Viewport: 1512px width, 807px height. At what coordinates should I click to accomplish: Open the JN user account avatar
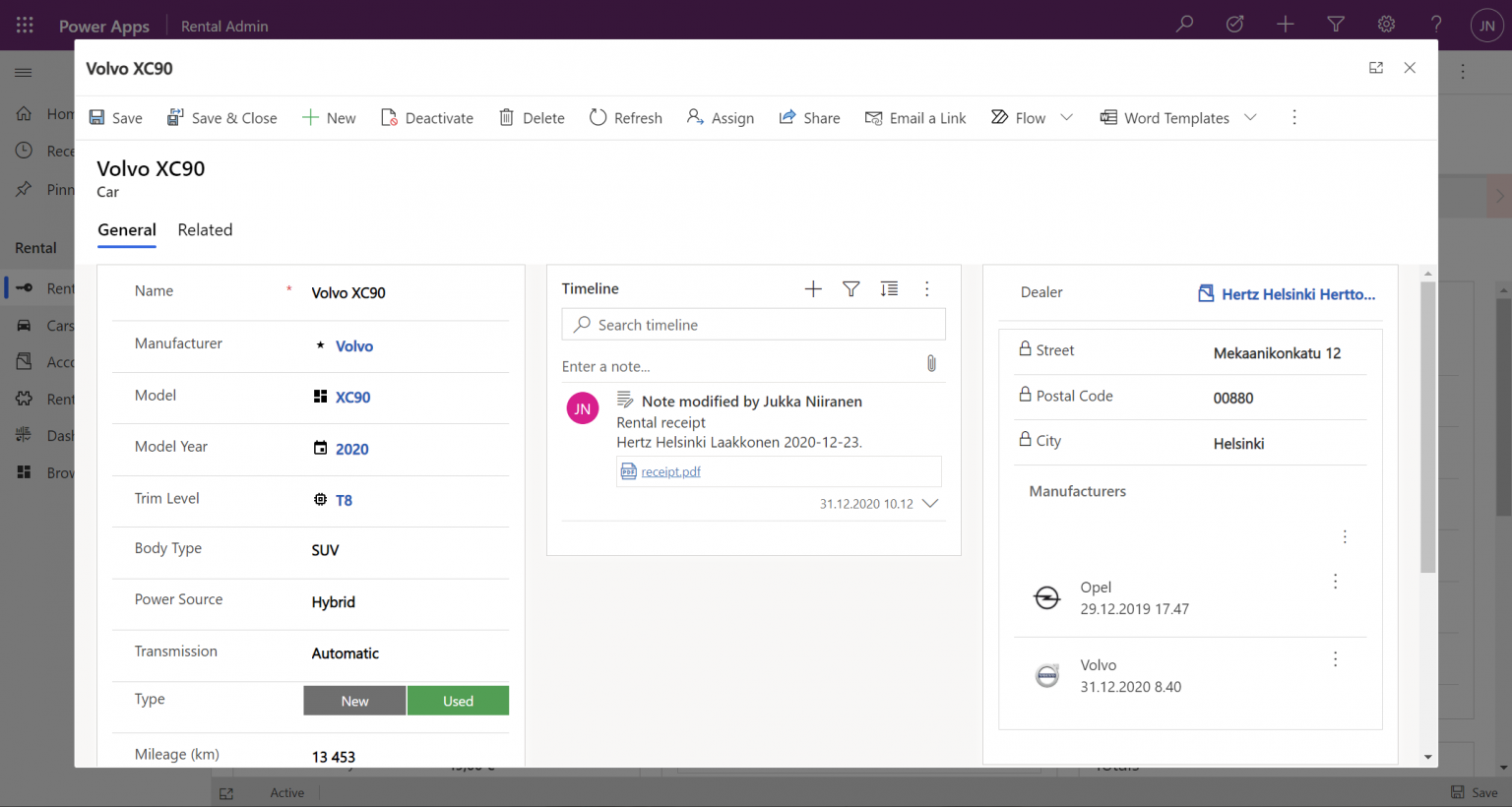click(x=1486, y=26)
